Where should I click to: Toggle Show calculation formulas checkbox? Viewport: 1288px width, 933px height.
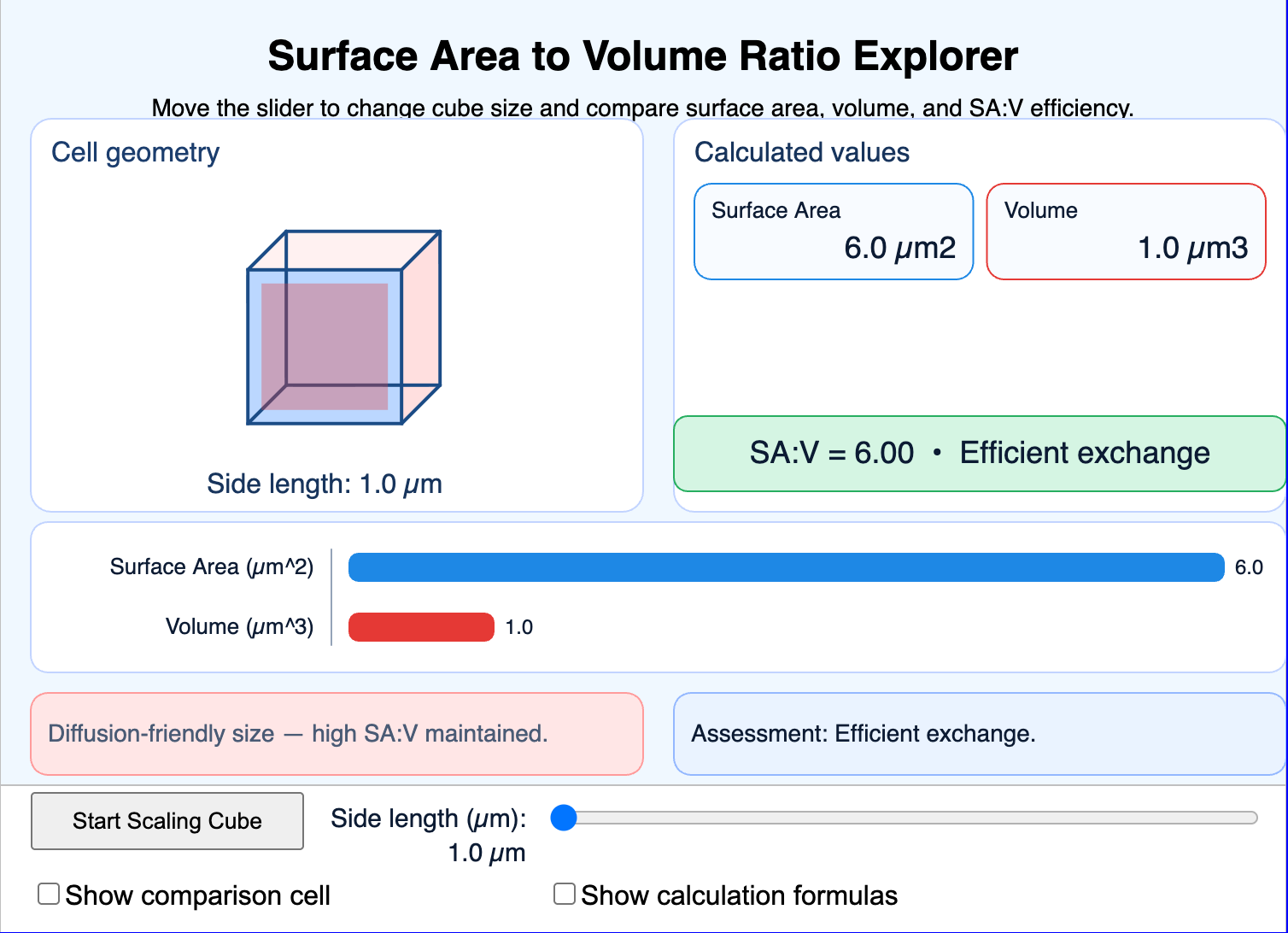[565, 895]
